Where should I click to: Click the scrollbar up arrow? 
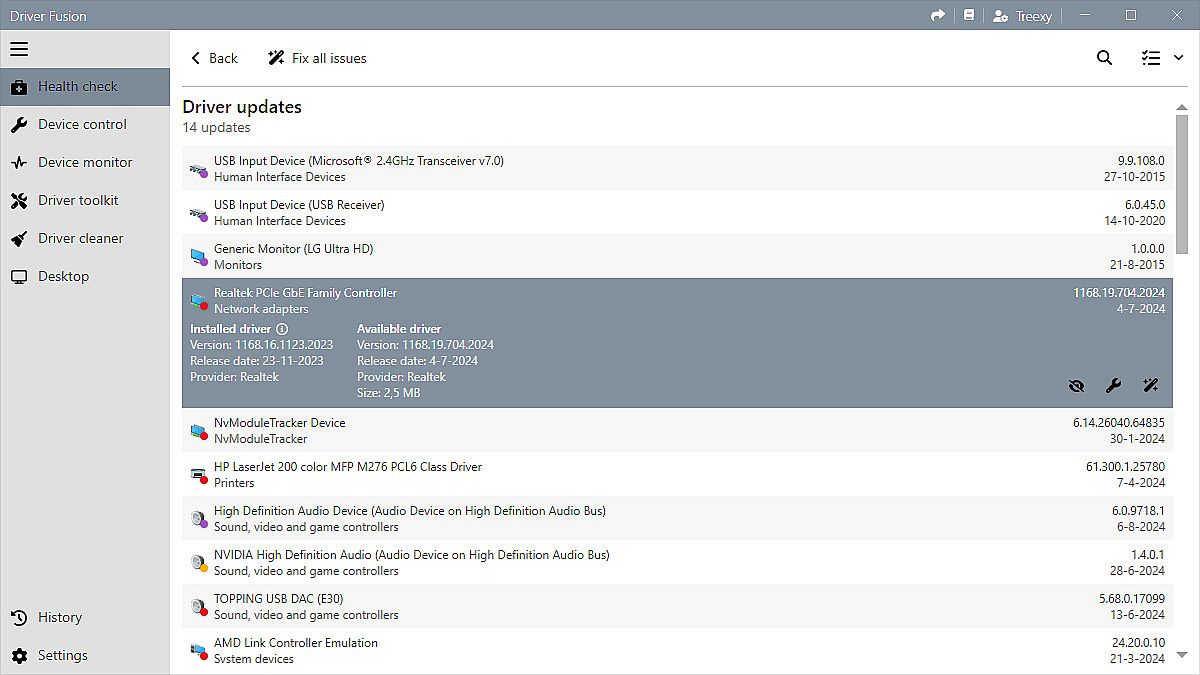pyautogui.click(x=1182, y=107)
